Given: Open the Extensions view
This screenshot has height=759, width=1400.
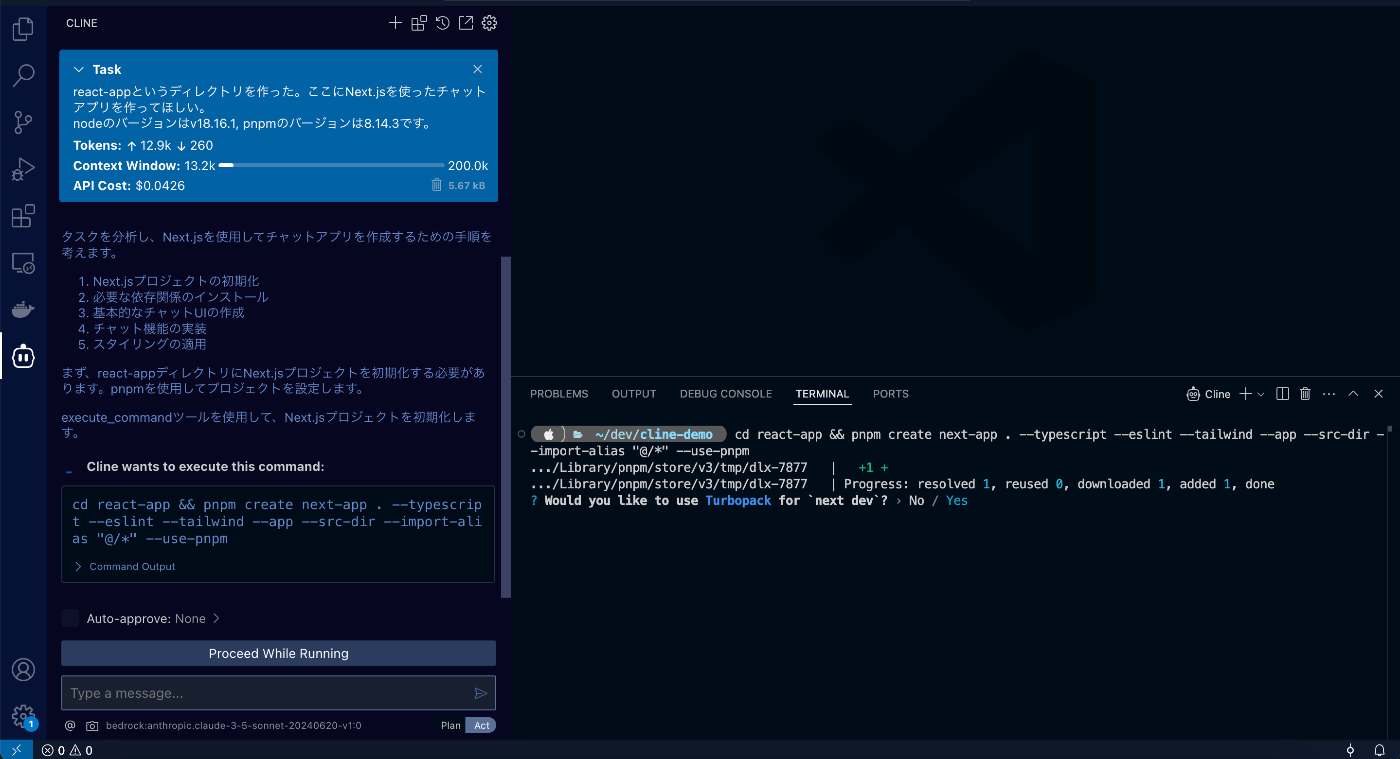Looking at the screenshot, I should (x=23, y=216).
